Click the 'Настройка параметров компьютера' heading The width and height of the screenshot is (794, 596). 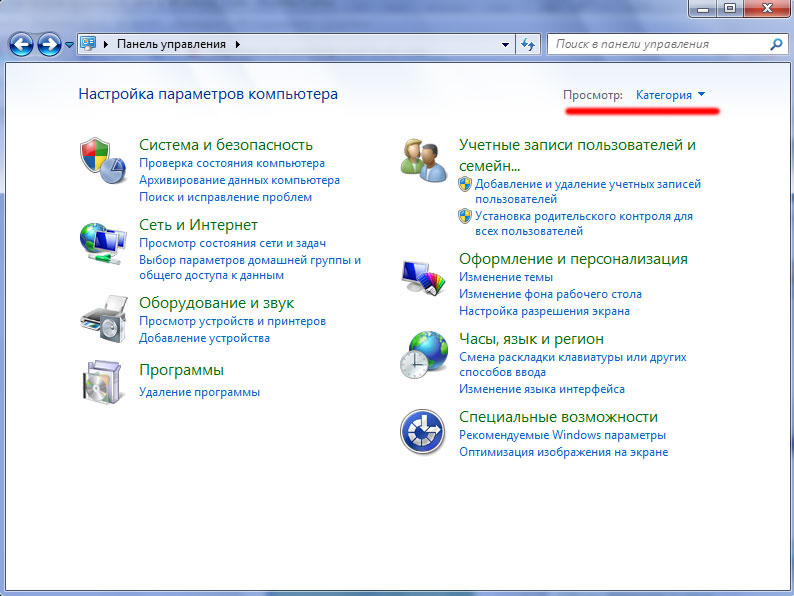208,94
